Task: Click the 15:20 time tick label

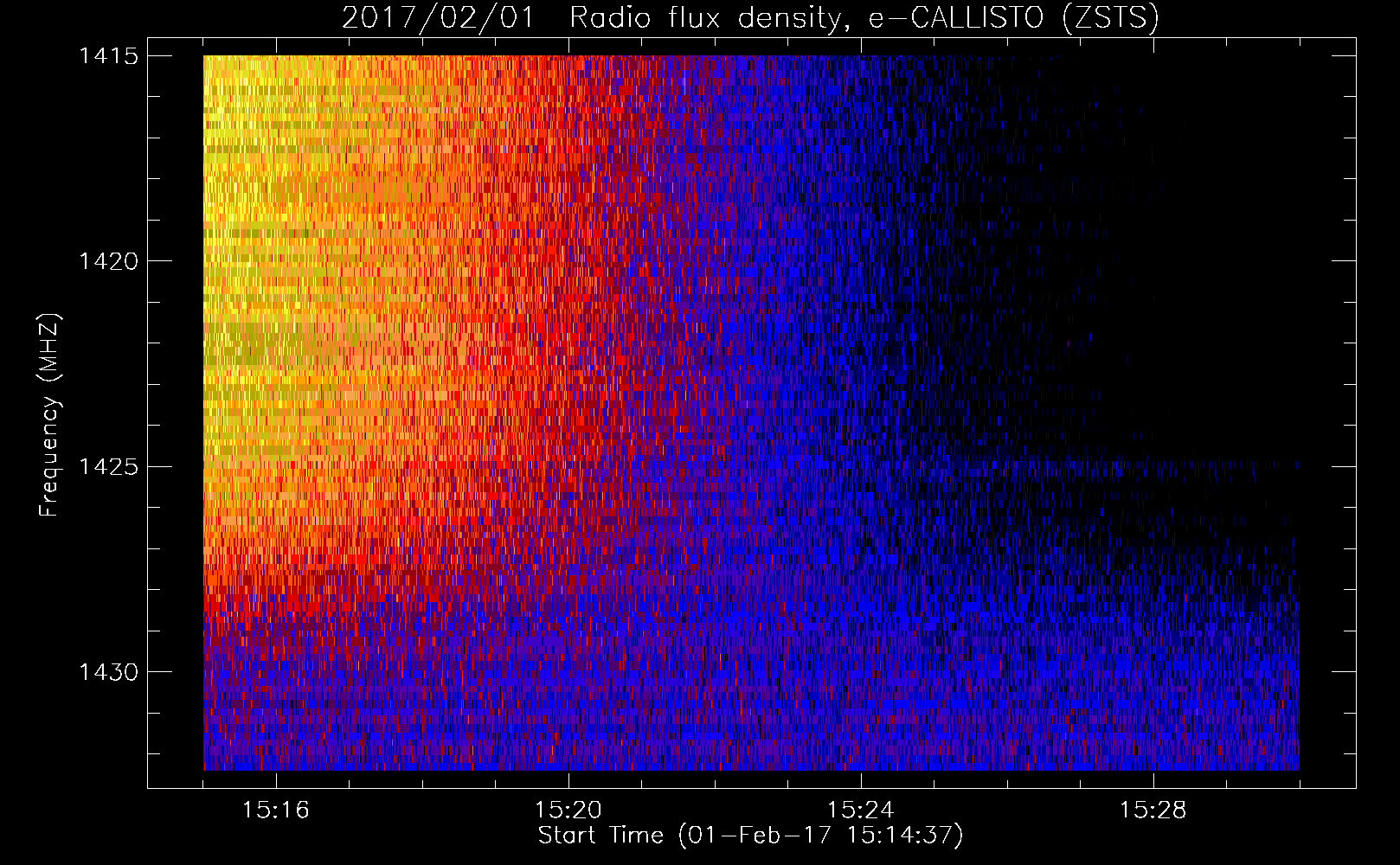Action: [x=568, y=810]
